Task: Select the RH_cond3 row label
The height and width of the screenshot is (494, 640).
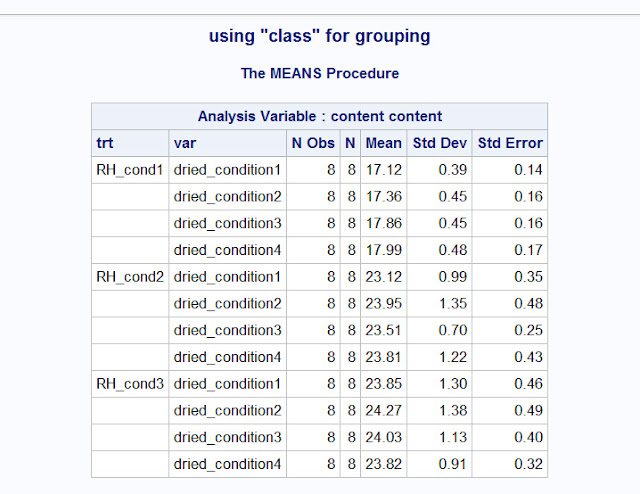Action: point(130,384)
